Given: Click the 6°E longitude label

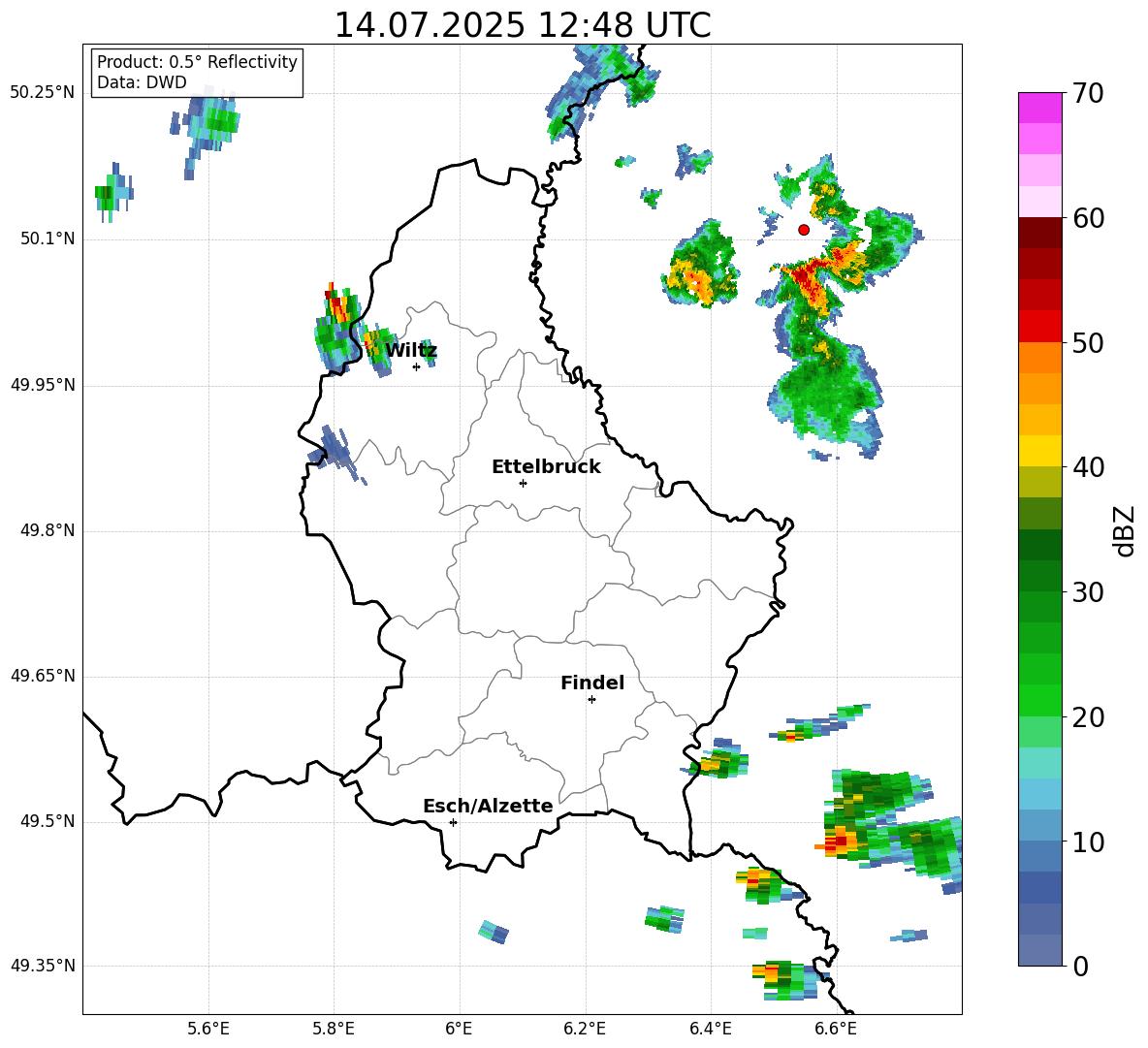Looking at the screenshot, I should tap(459, 1029).
